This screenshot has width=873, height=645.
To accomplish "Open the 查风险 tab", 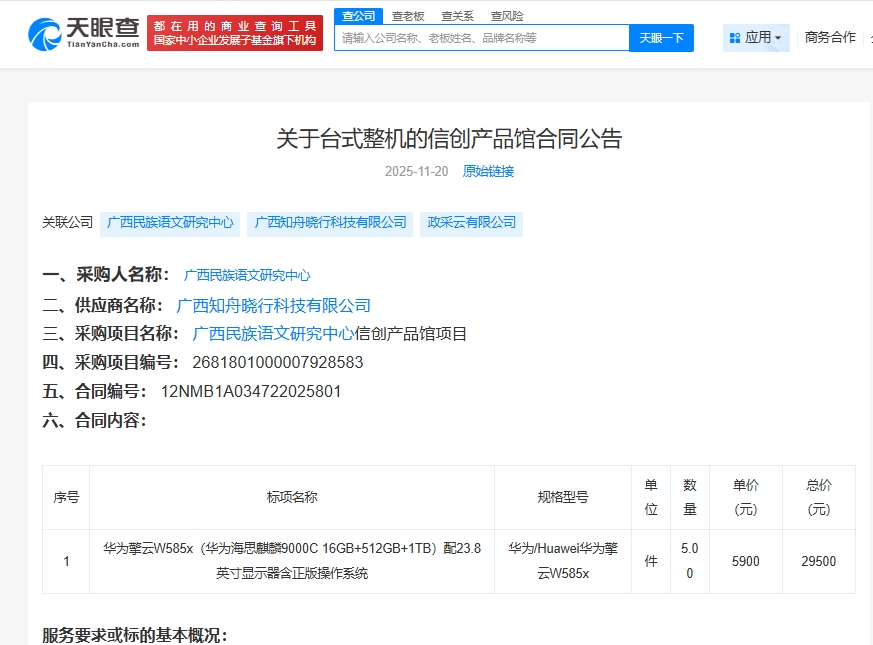I will (x=506, y=16).
